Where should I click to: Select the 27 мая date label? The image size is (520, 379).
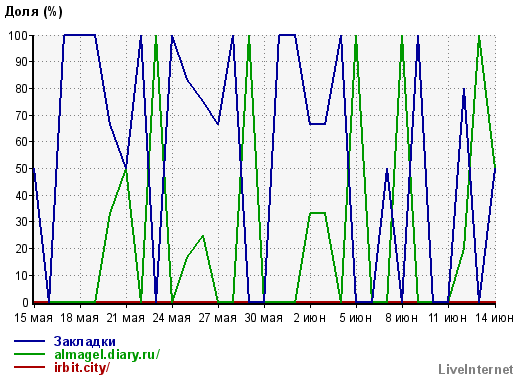click(x=217, y=318)
